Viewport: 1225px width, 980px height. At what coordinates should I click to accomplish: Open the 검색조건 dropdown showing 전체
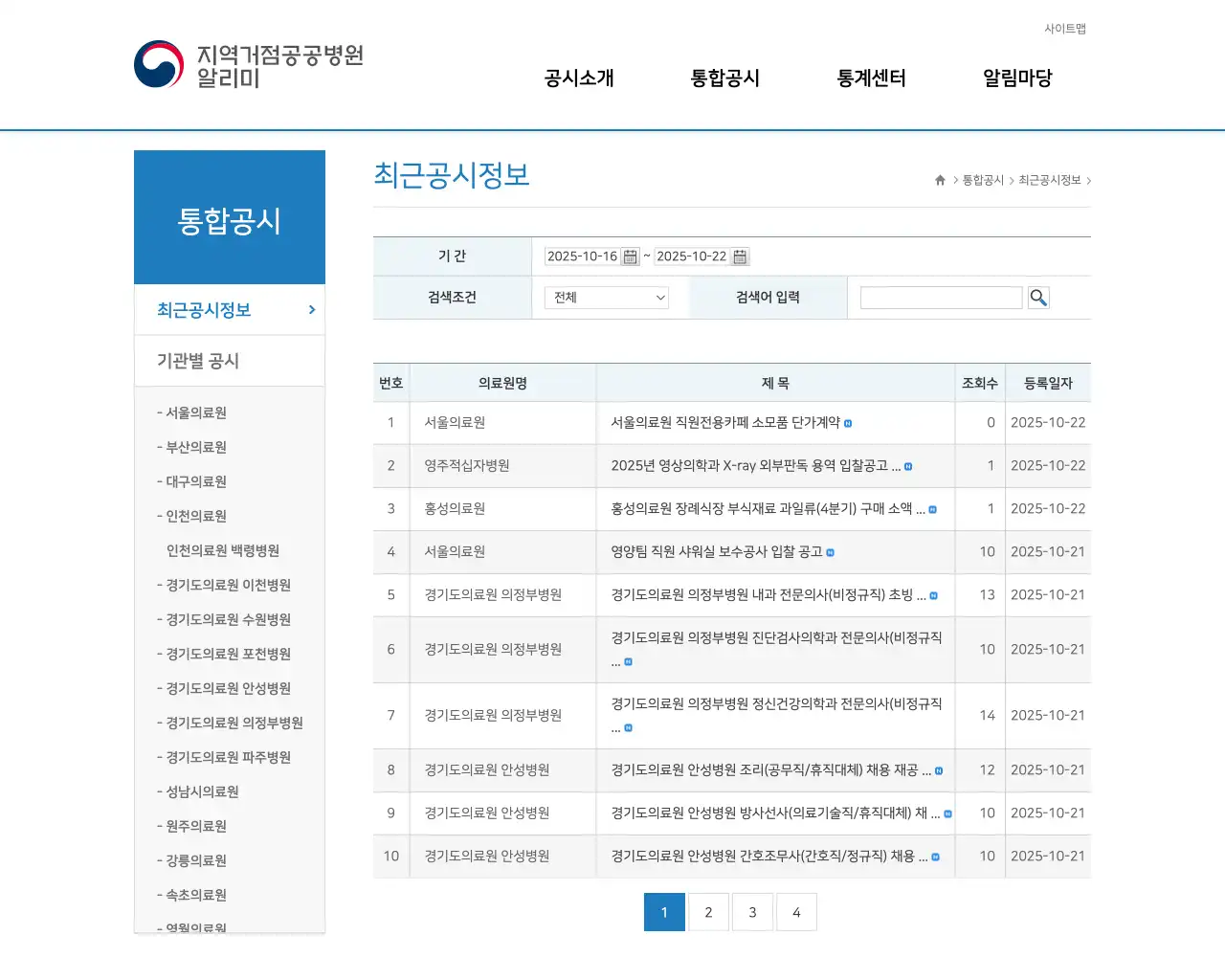(605, 298)
